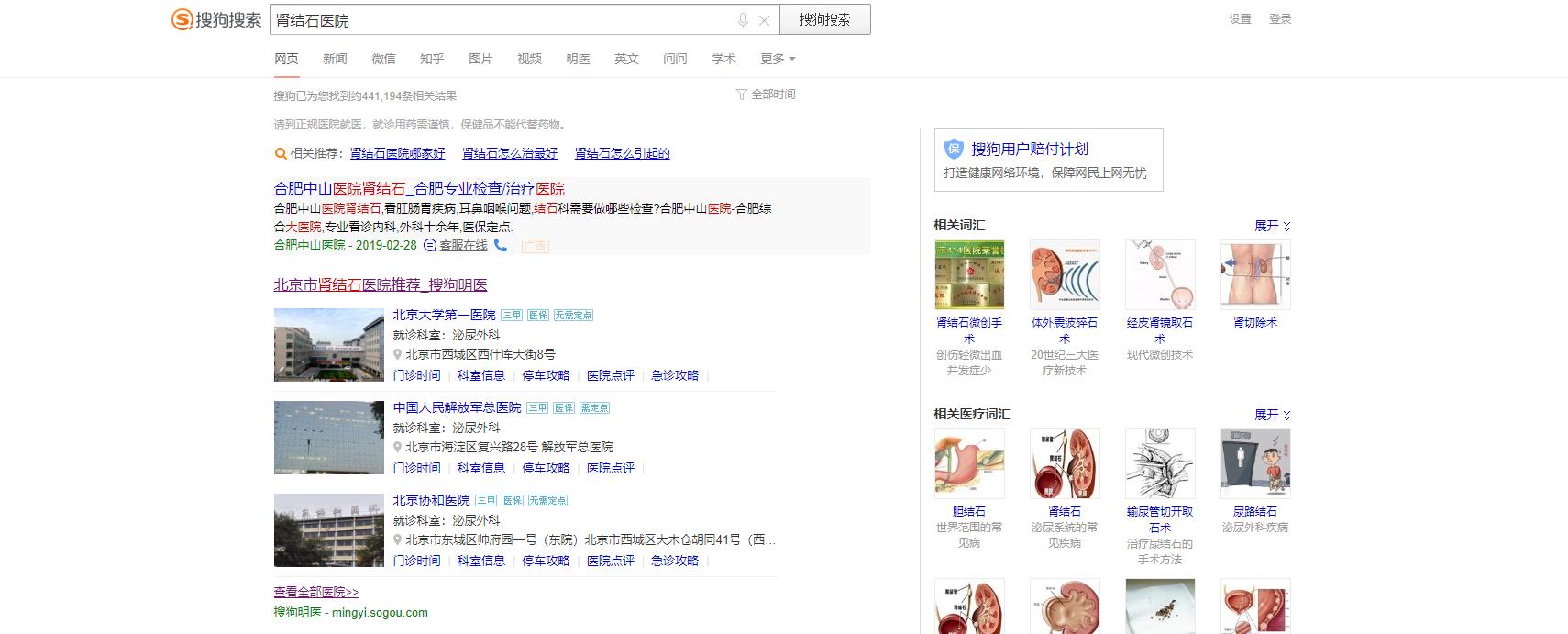1568x634 pixels.
Task: Click 医院点评 for 中国人民解放军总医院
Action: pos(611,468)
